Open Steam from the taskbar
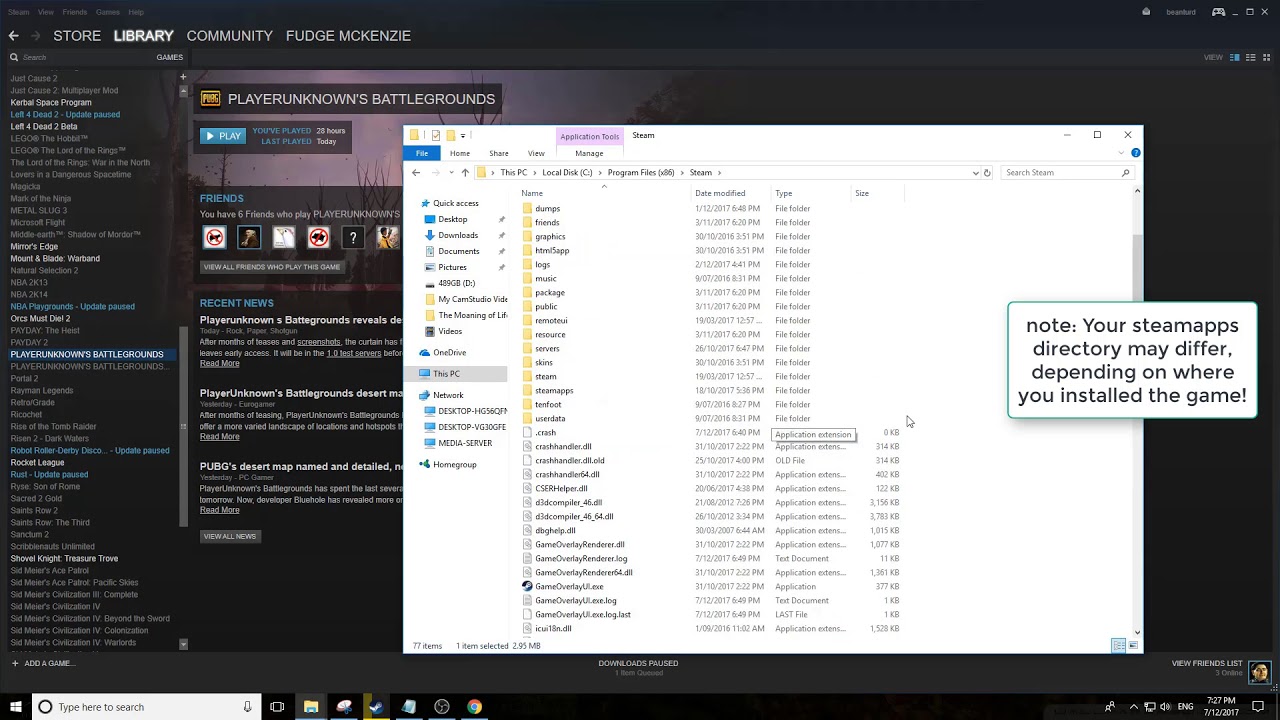The width and height of the screenshot is (1280, 720). 376,707
